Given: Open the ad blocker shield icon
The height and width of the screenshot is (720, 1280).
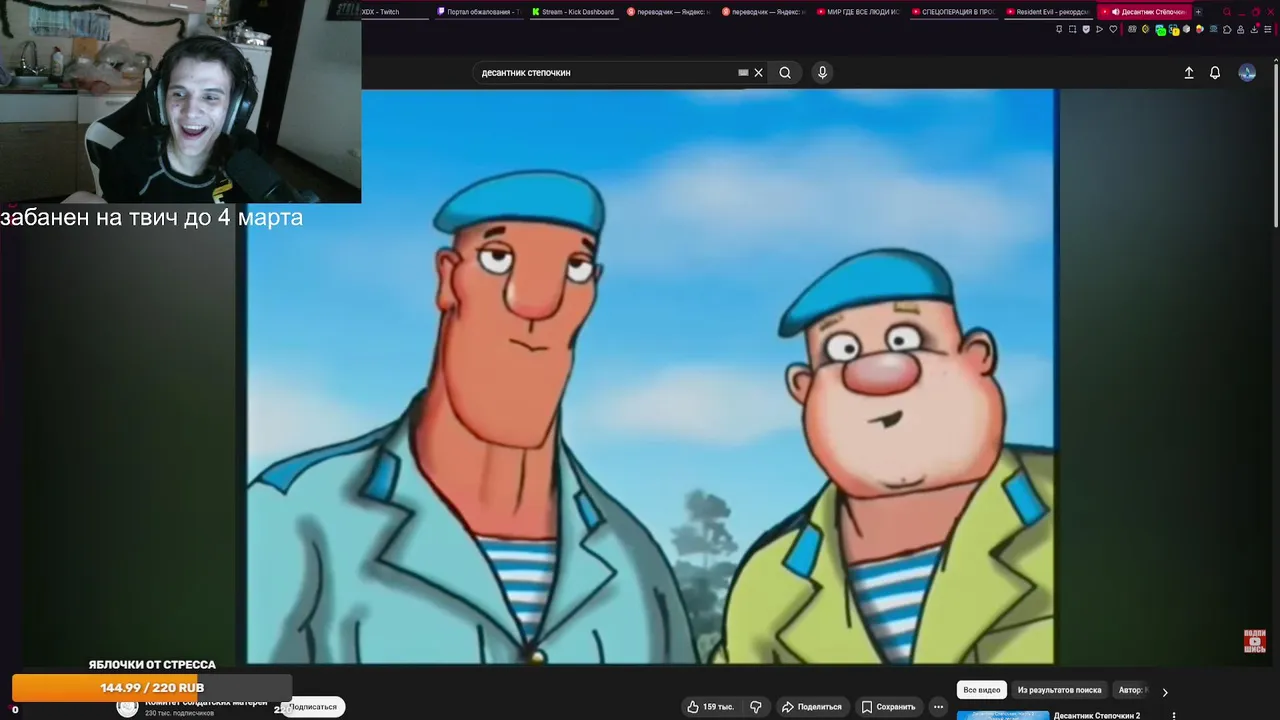Looking at the screenshot, I should 1086,29.
